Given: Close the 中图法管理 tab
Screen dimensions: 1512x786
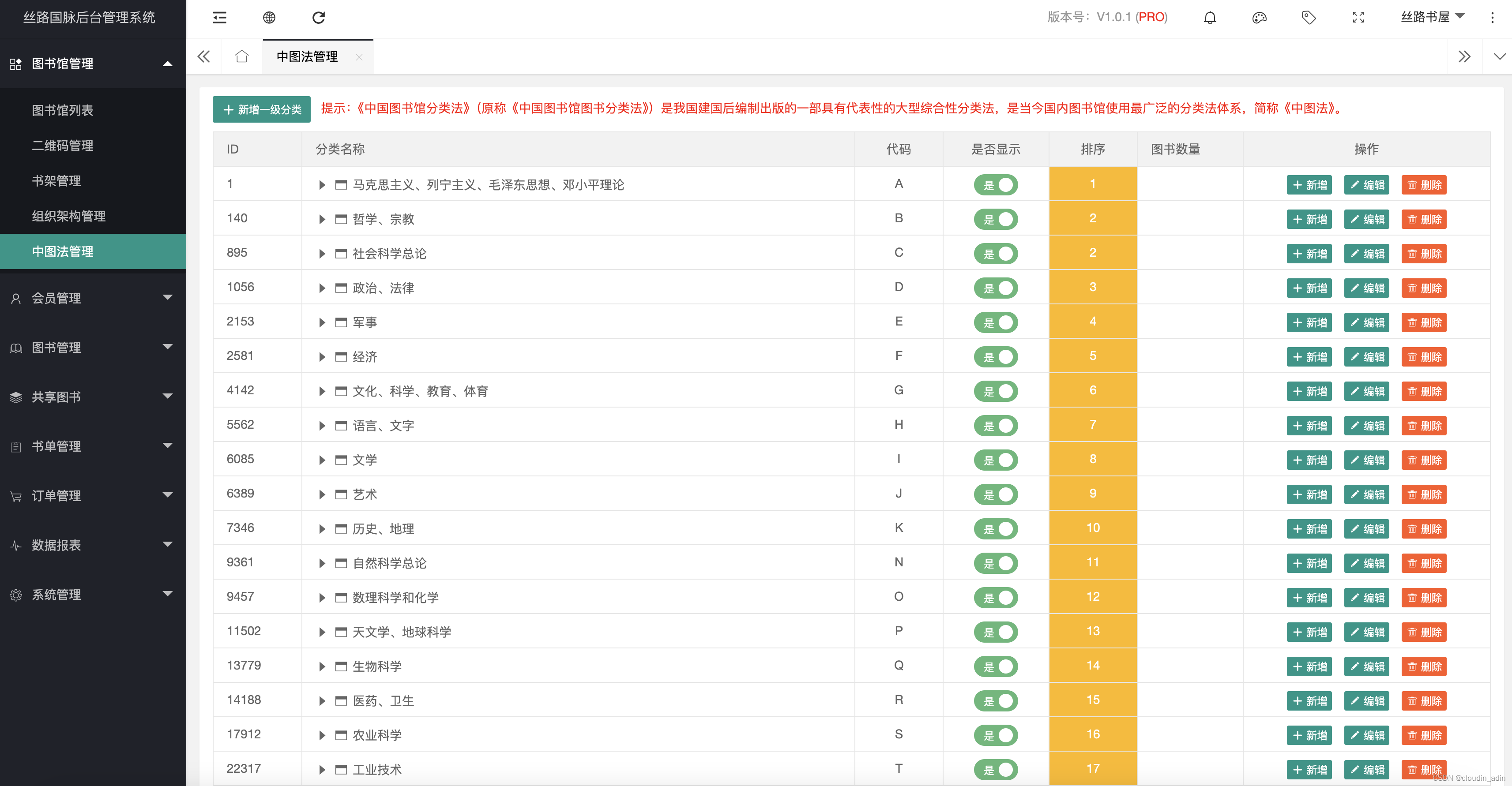Looking at the screenshot, I should point(359,57).
